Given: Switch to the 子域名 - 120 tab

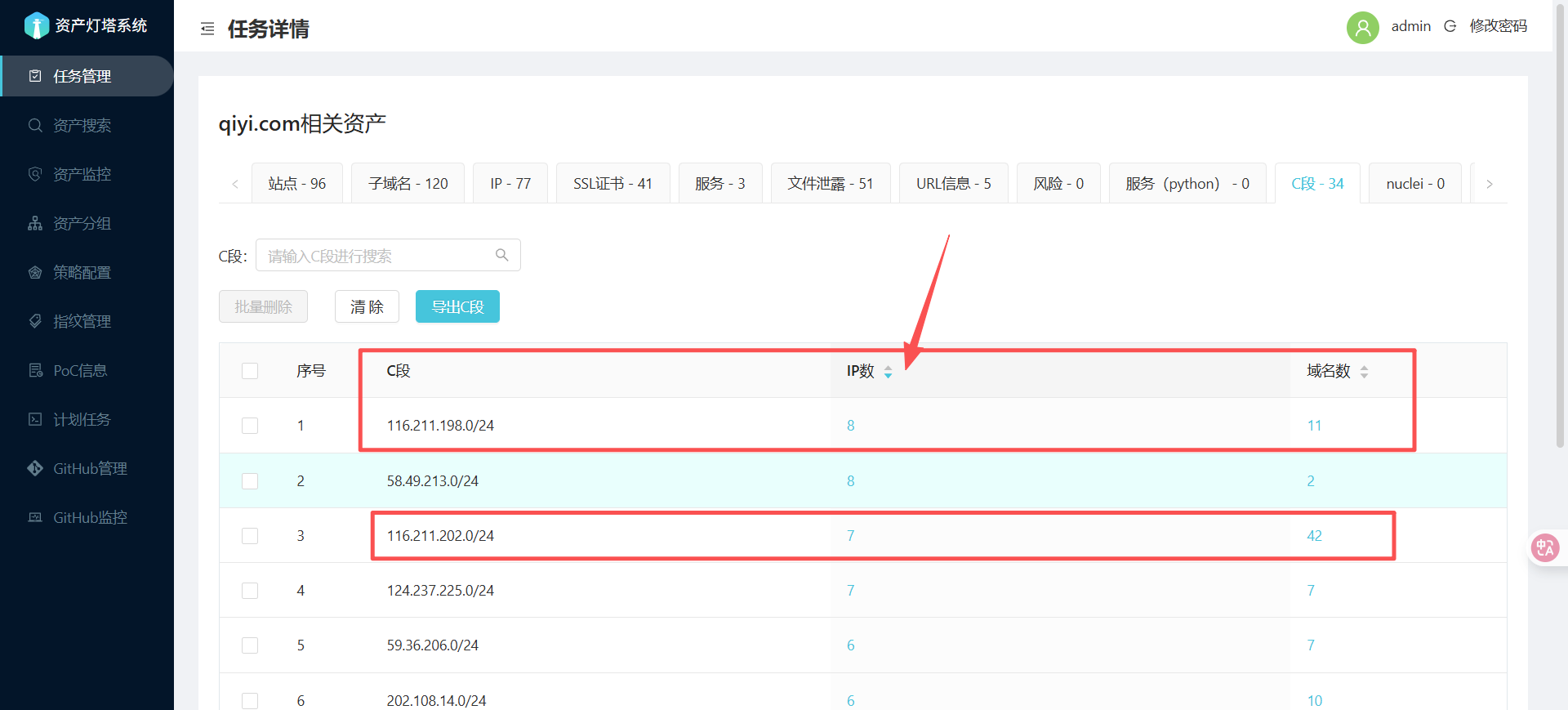Looking at the screenshot, I should click(x=408, y=184).
